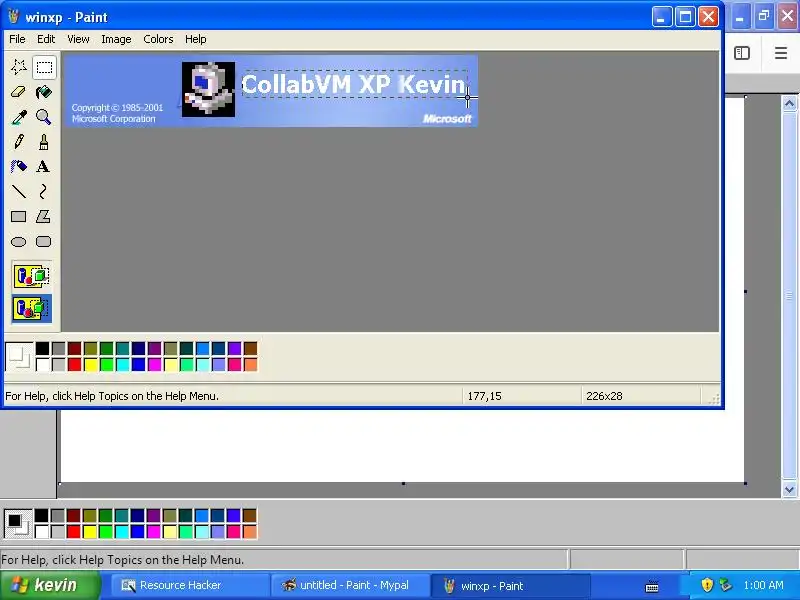800x600 pixels.
Task: Select the Airbrush spray can
Action: [x=19, y=166]
